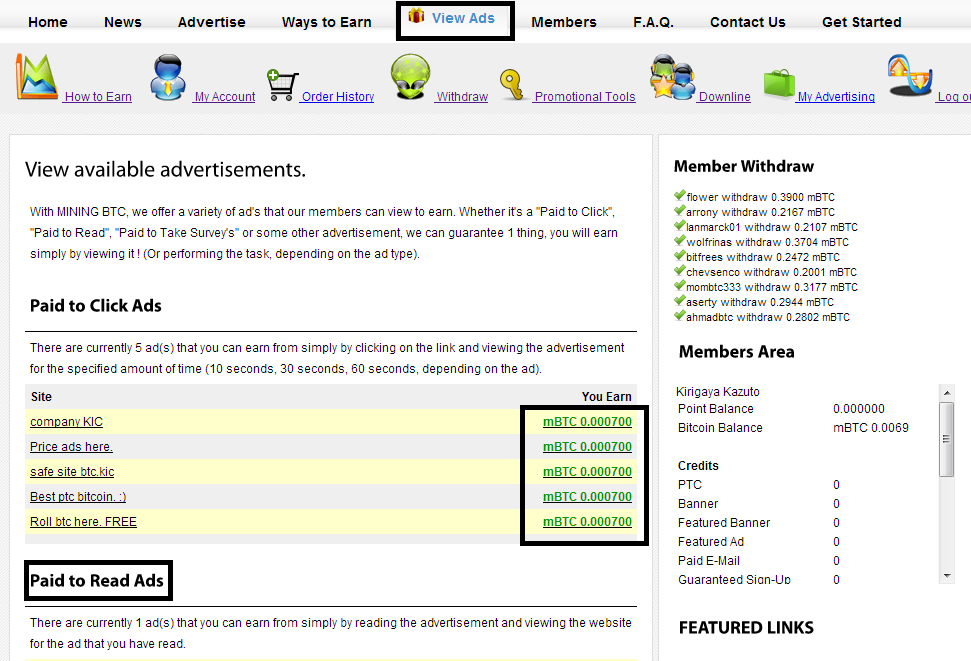This screenshot has width=971, height=661.
Task: Visit the Roll btc here. FREE ad
Action: (x=83, y=521)
